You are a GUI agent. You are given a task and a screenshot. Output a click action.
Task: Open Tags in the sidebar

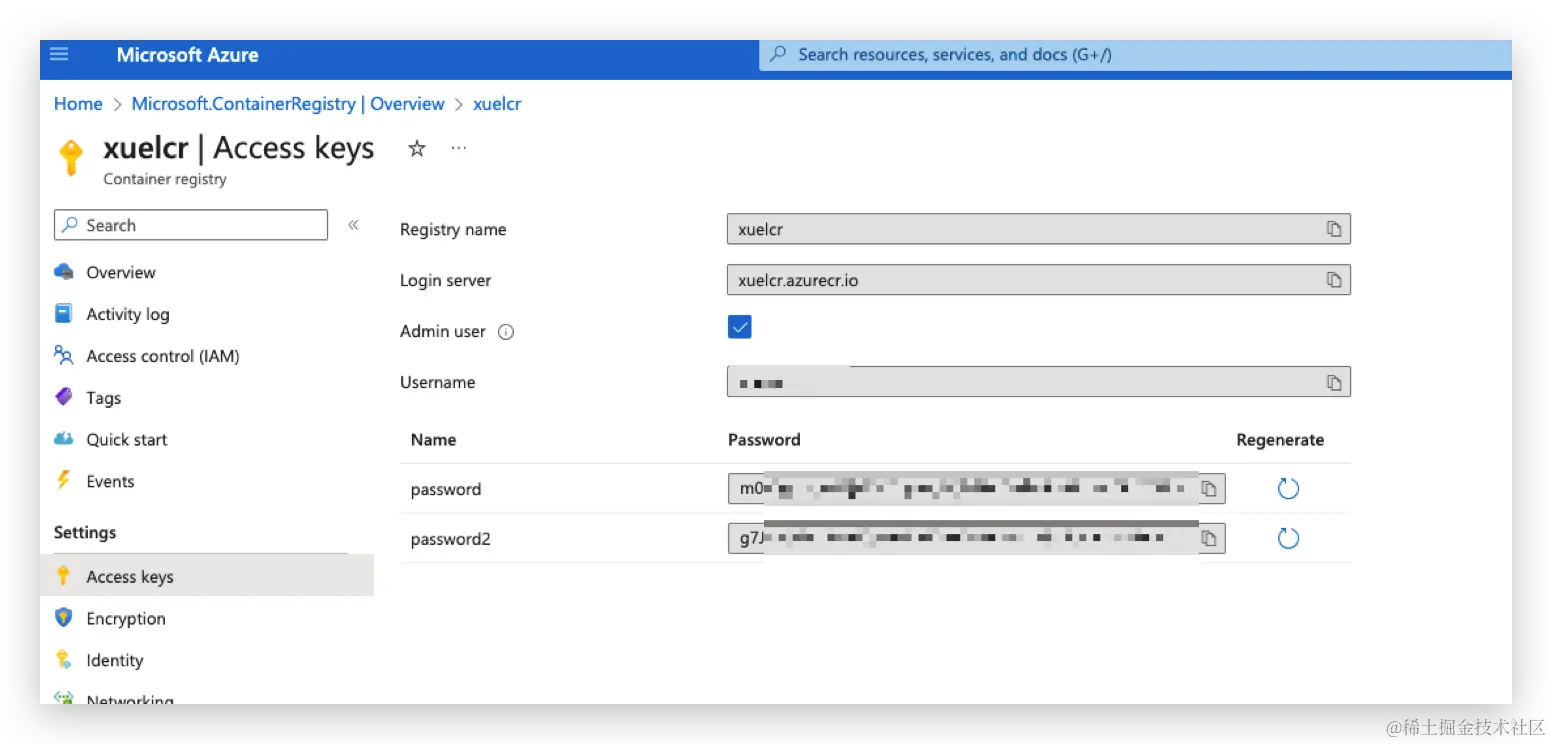pyautogui.click(x=103, y=398)
